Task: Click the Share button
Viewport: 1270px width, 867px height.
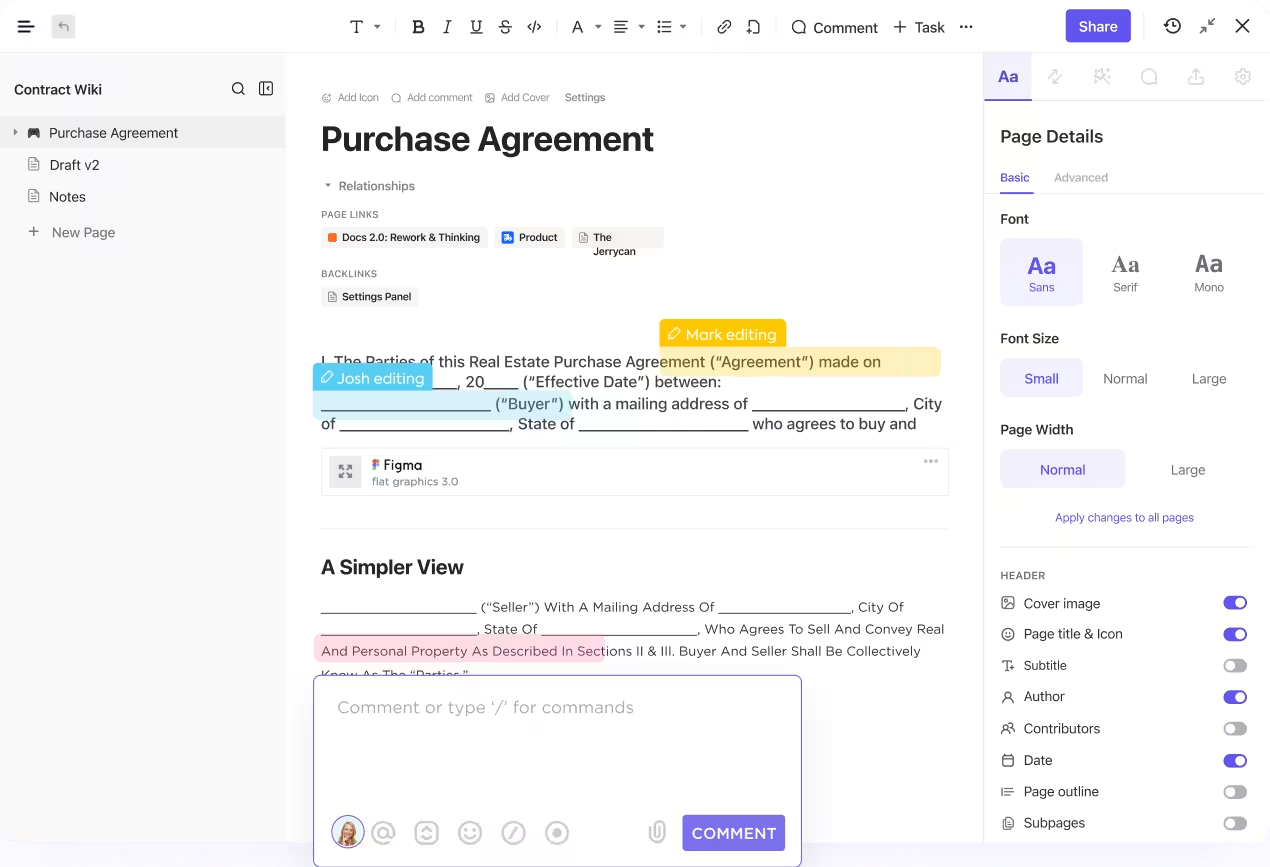Action: pos(1097,26)
